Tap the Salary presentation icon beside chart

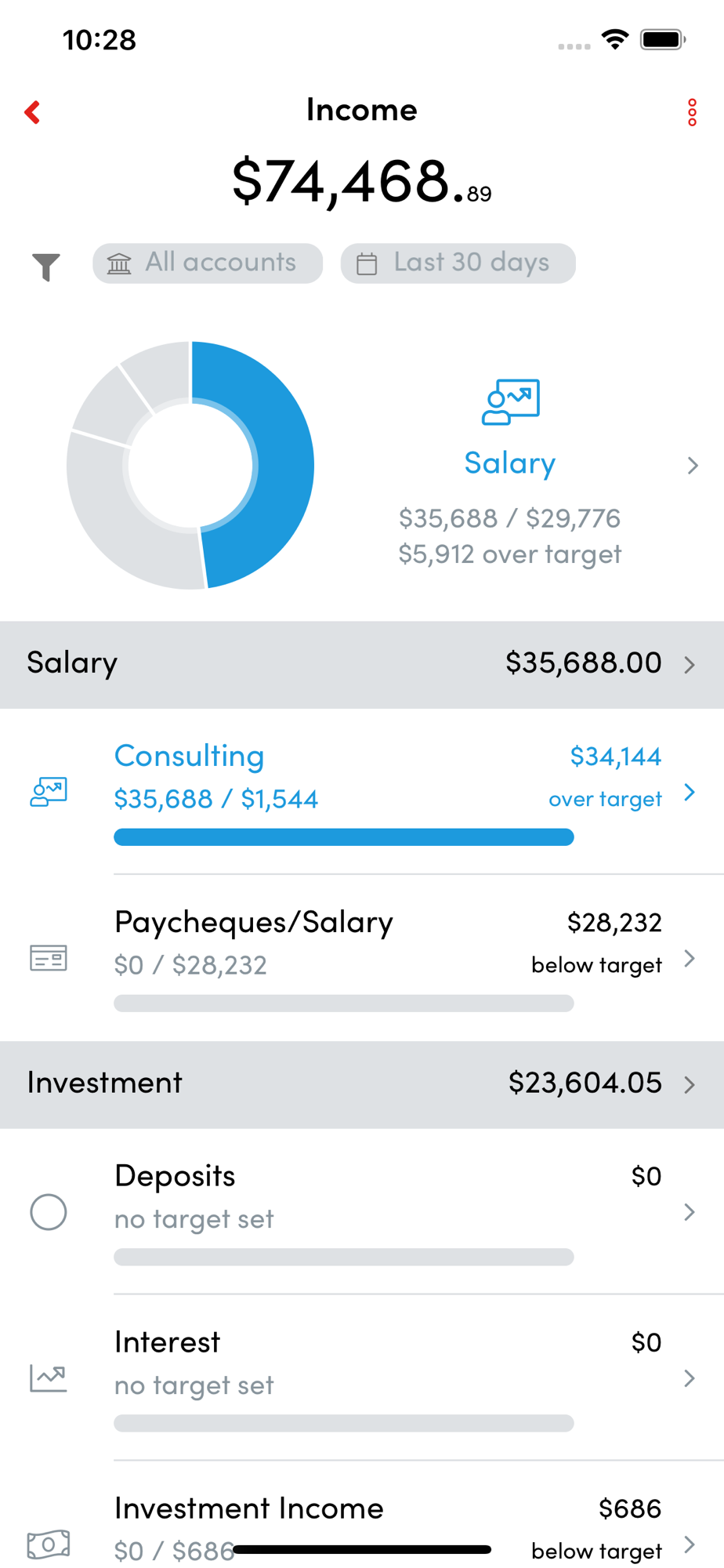(511, 401)
